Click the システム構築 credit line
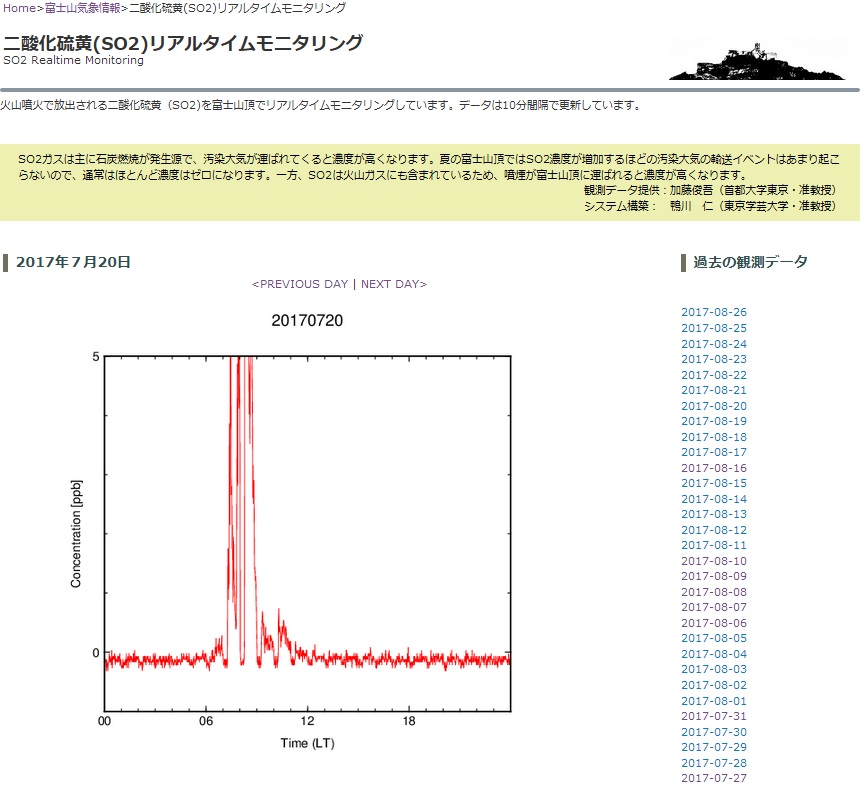This screenshot has height=790, width=867. (711, 206)
